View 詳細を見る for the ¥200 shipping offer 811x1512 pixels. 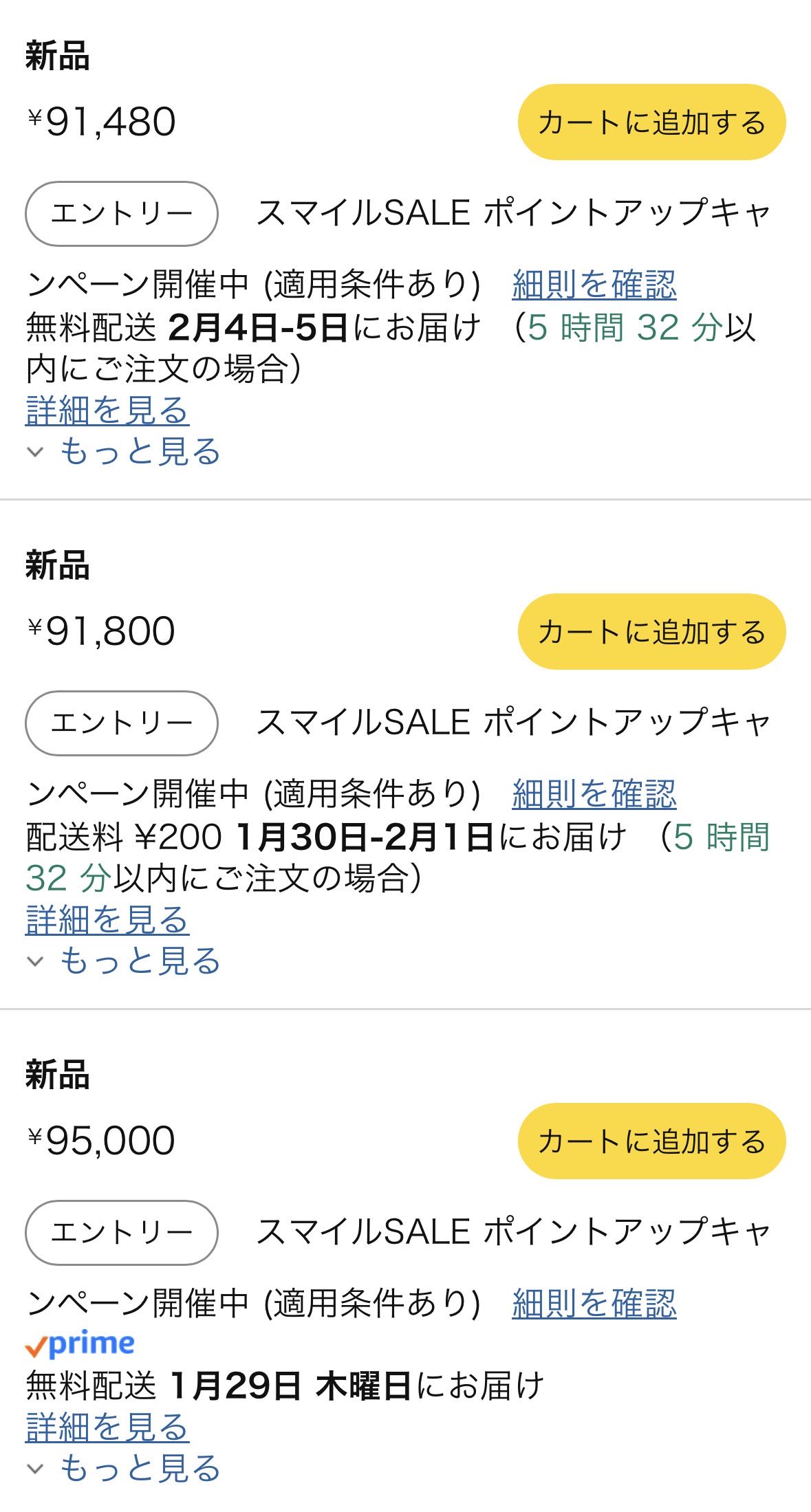pos(107,920)
